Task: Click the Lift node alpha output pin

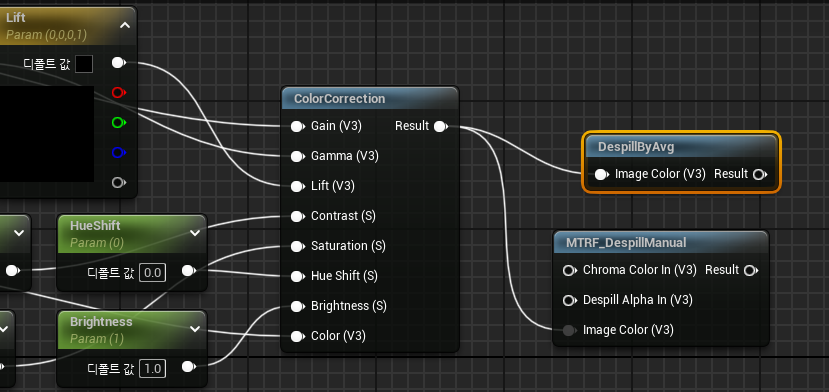Action: pos(119,183)
